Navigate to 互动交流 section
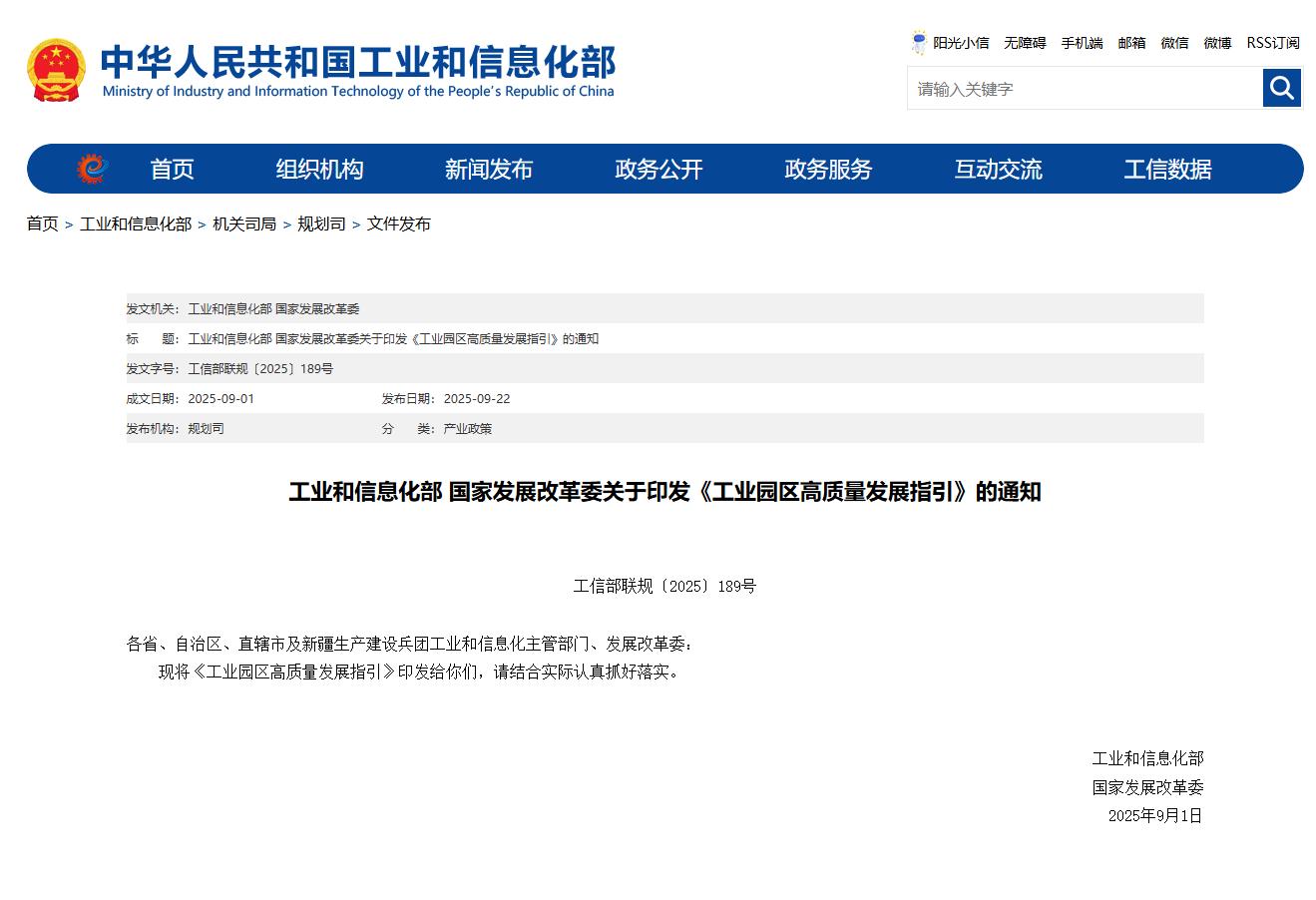Viewport: 1316px width, 900px height. pos(998,170)
